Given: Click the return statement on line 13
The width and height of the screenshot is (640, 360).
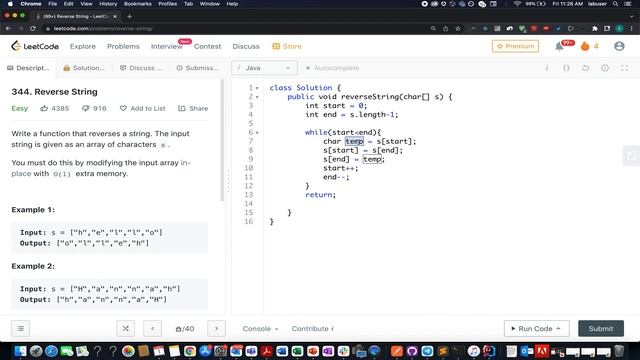Looking at the screenshot, I should pyautogui.click(x=320, y=195).
